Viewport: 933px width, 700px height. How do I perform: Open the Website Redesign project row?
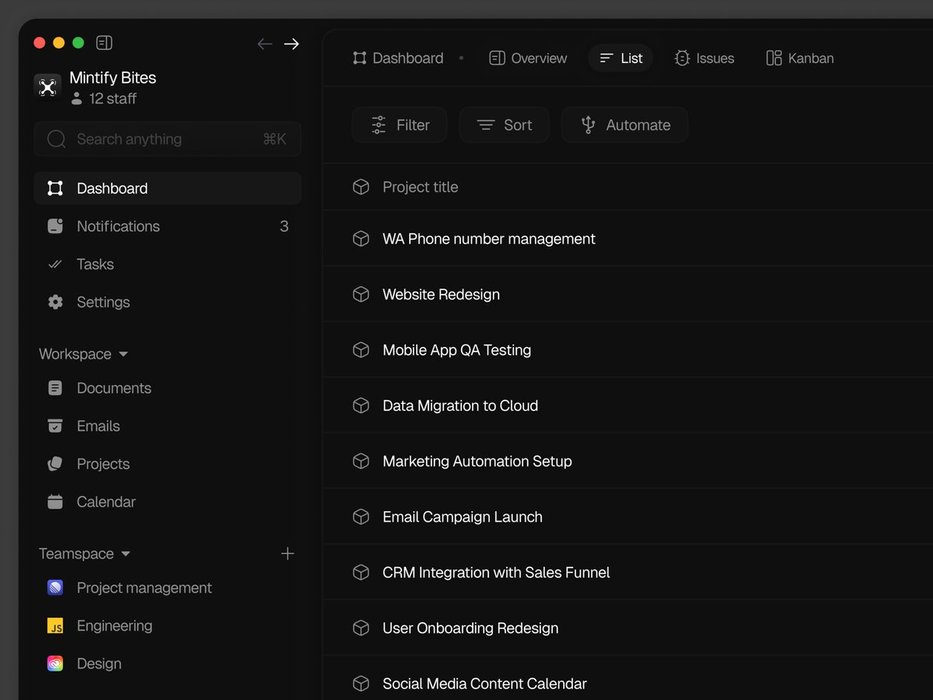441,295
